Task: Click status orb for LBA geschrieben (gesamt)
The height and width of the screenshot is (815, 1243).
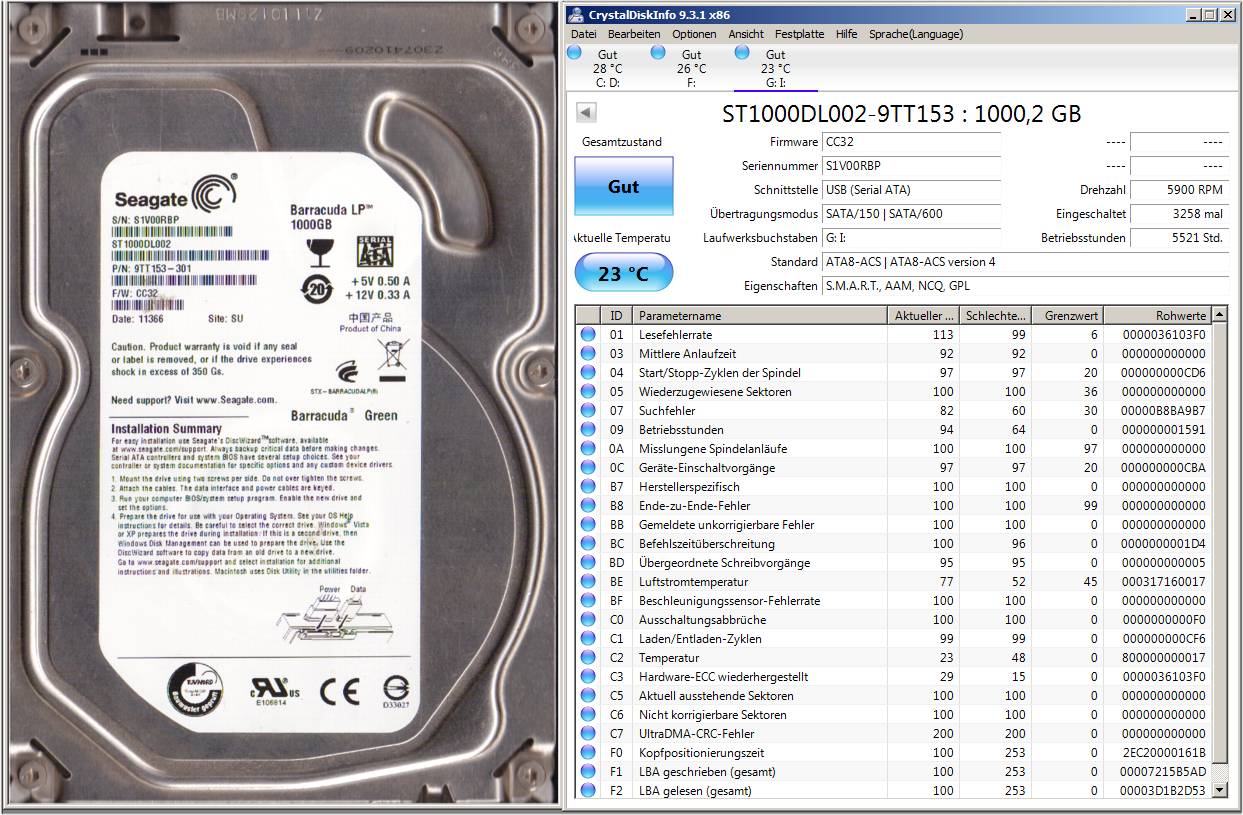Action: [x=588, y=771]
